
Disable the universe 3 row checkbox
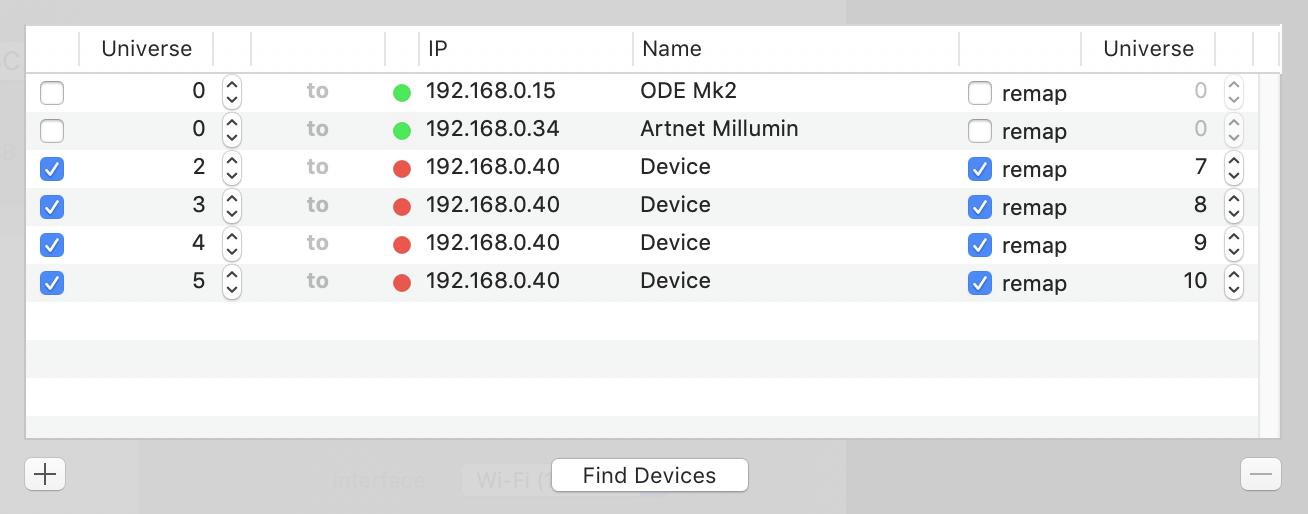tap(52, 207)
